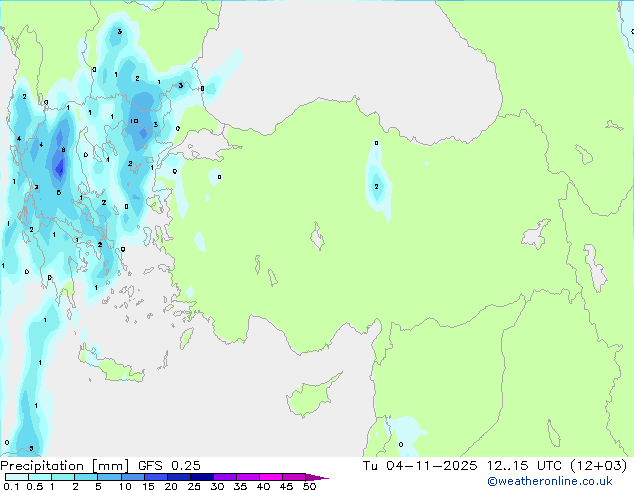Click the legend value label "0.5"
This screenshot has width=634, height=490.
point(35,486)
